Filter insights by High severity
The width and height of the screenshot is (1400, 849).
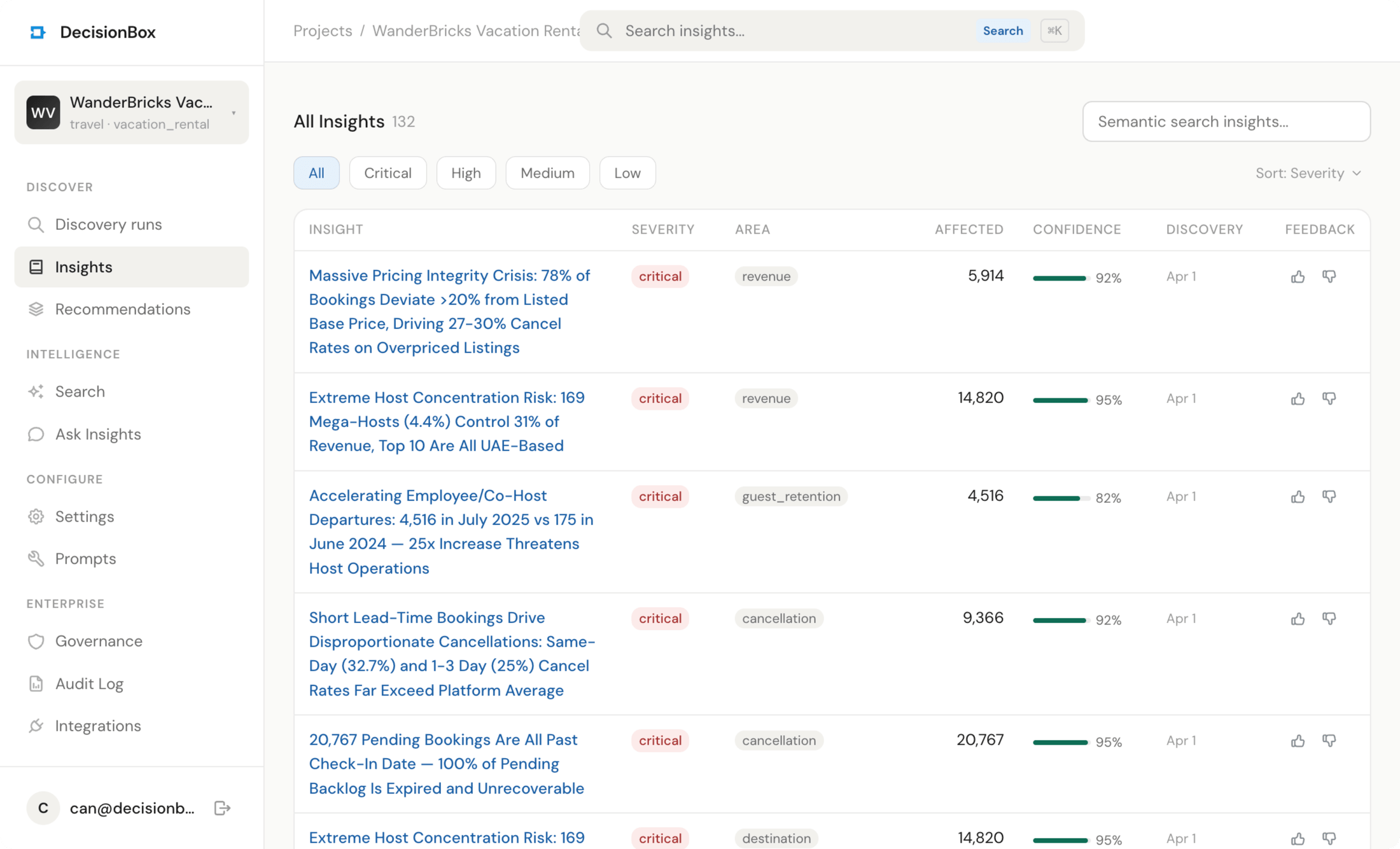pyautogui.click(x=466, y=173)
